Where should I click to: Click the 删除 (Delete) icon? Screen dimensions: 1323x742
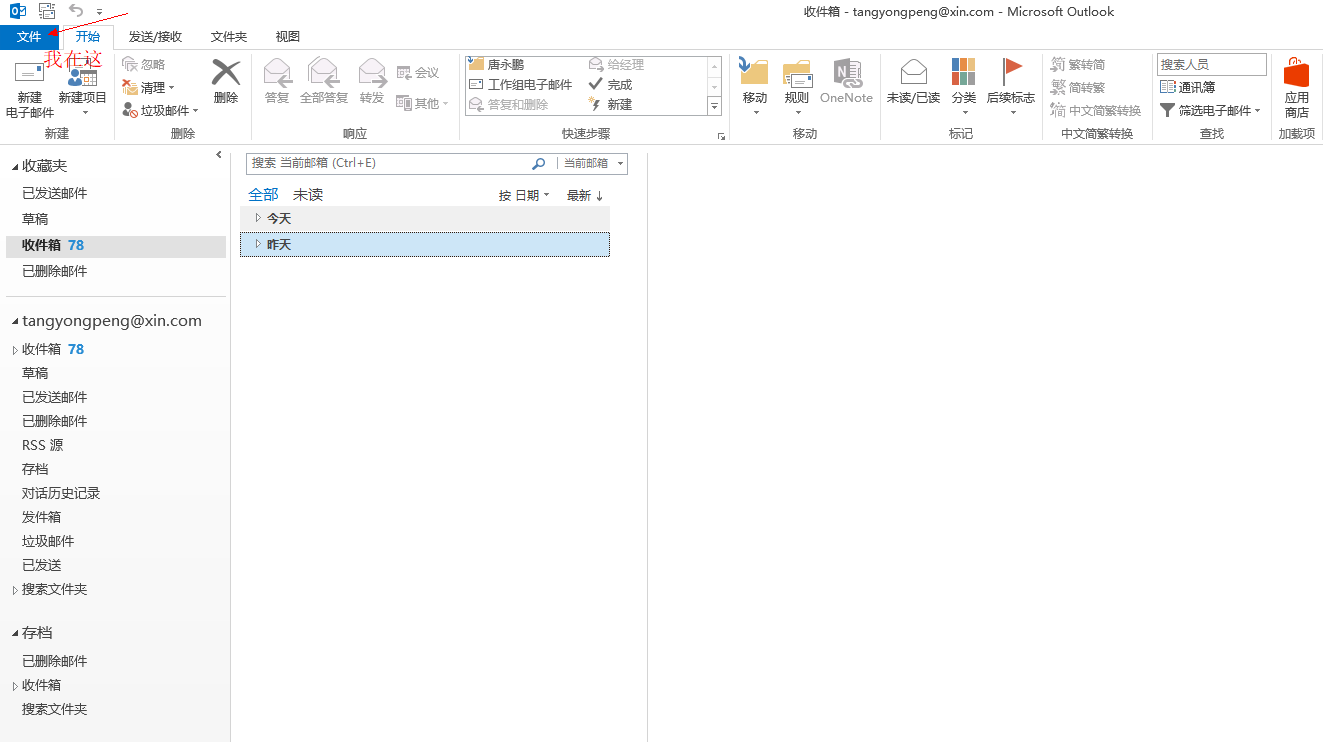(225, 80)
